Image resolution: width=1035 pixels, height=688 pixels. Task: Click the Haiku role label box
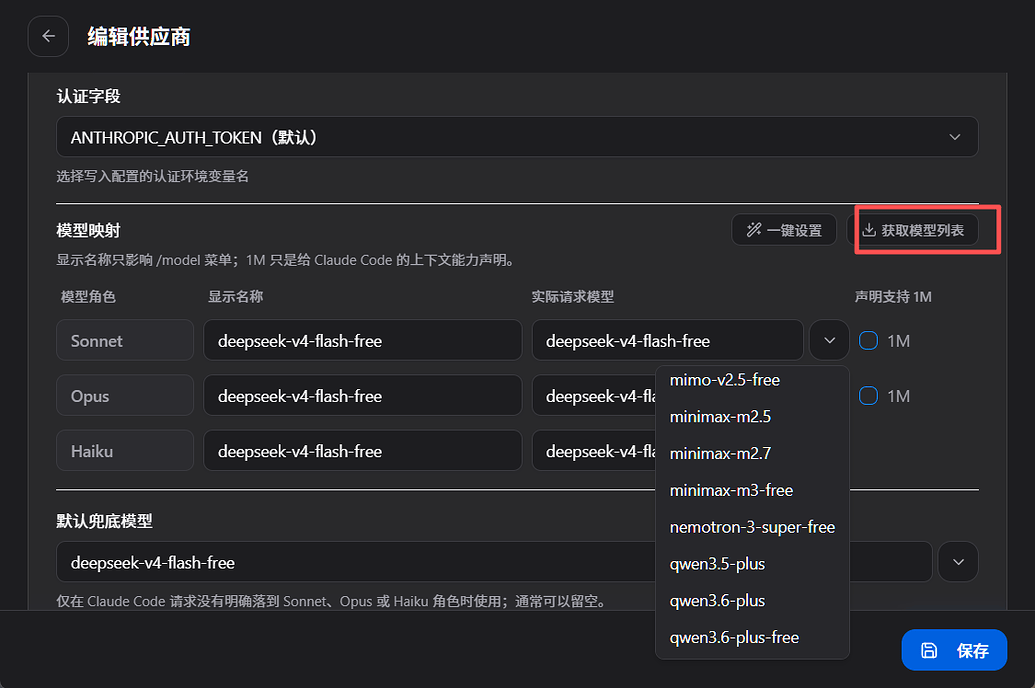125,451
